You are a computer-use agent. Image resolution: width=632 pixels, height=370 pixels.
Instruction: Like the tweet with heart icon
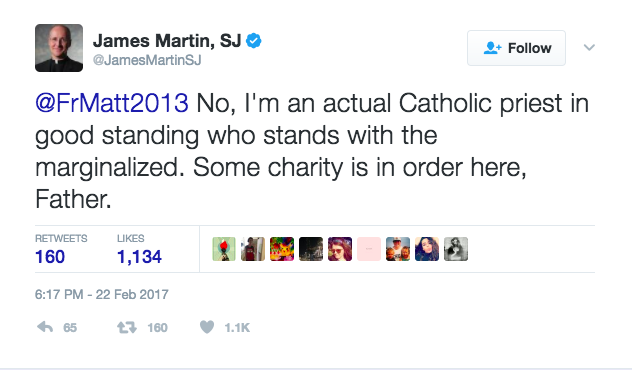207,327
